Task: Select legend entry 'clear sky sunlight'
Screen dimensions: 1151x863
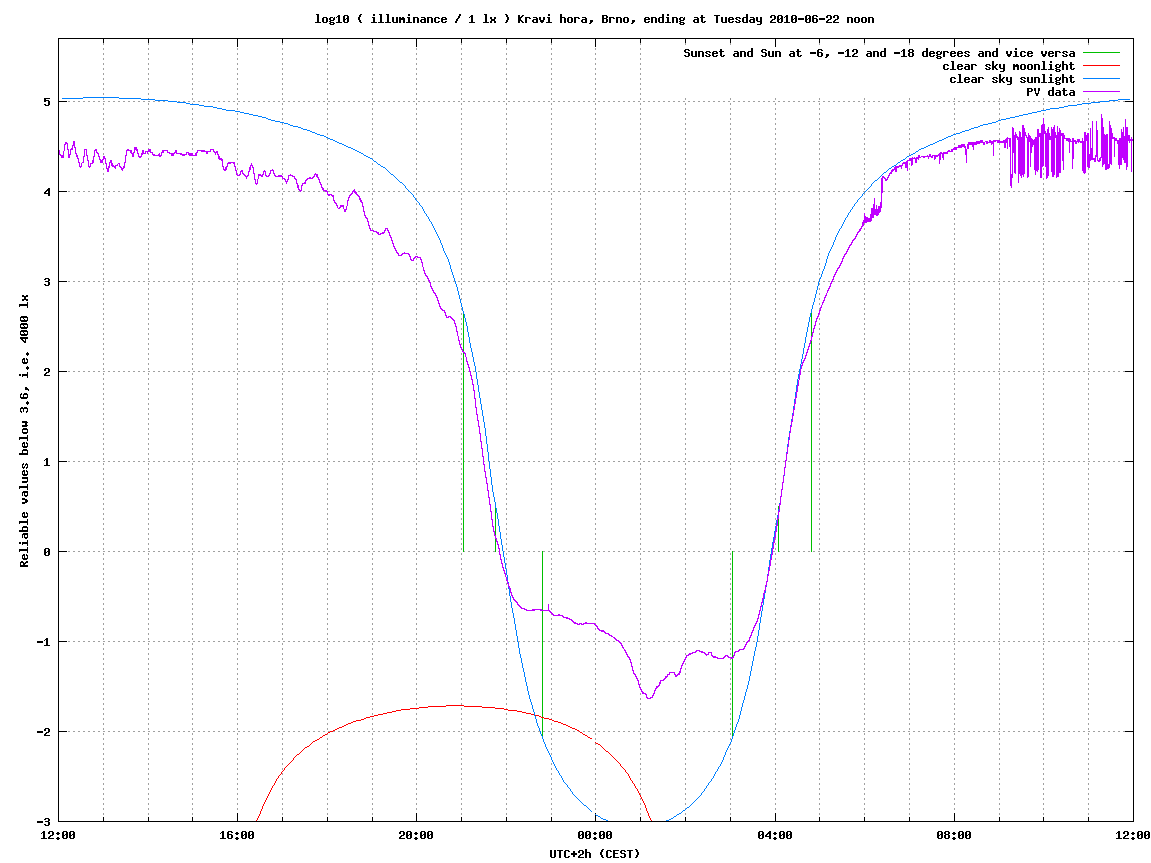Action: pyautogui.click(x=1012, y=79)
